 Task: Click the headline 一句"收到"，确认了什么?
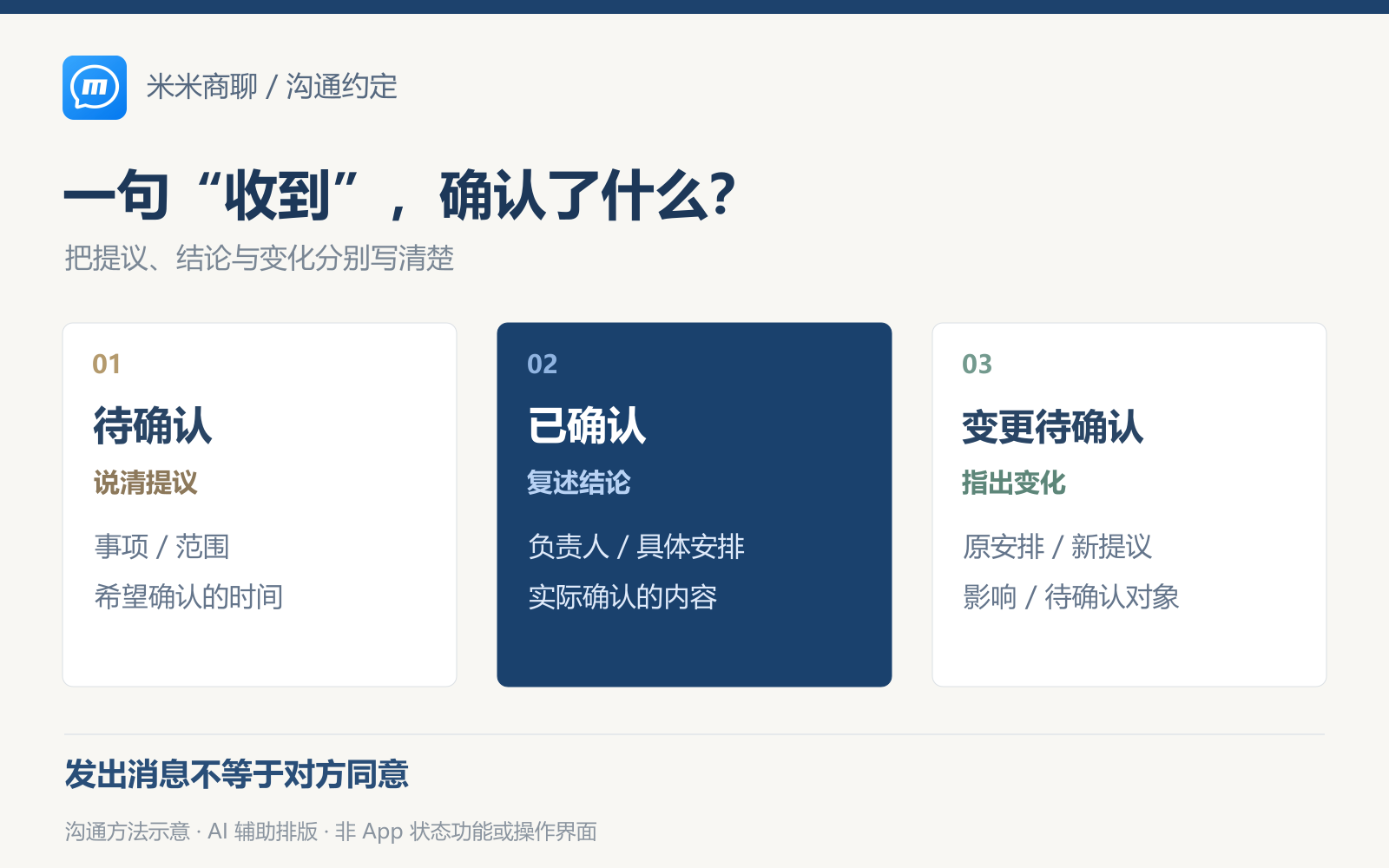point(400,195)
